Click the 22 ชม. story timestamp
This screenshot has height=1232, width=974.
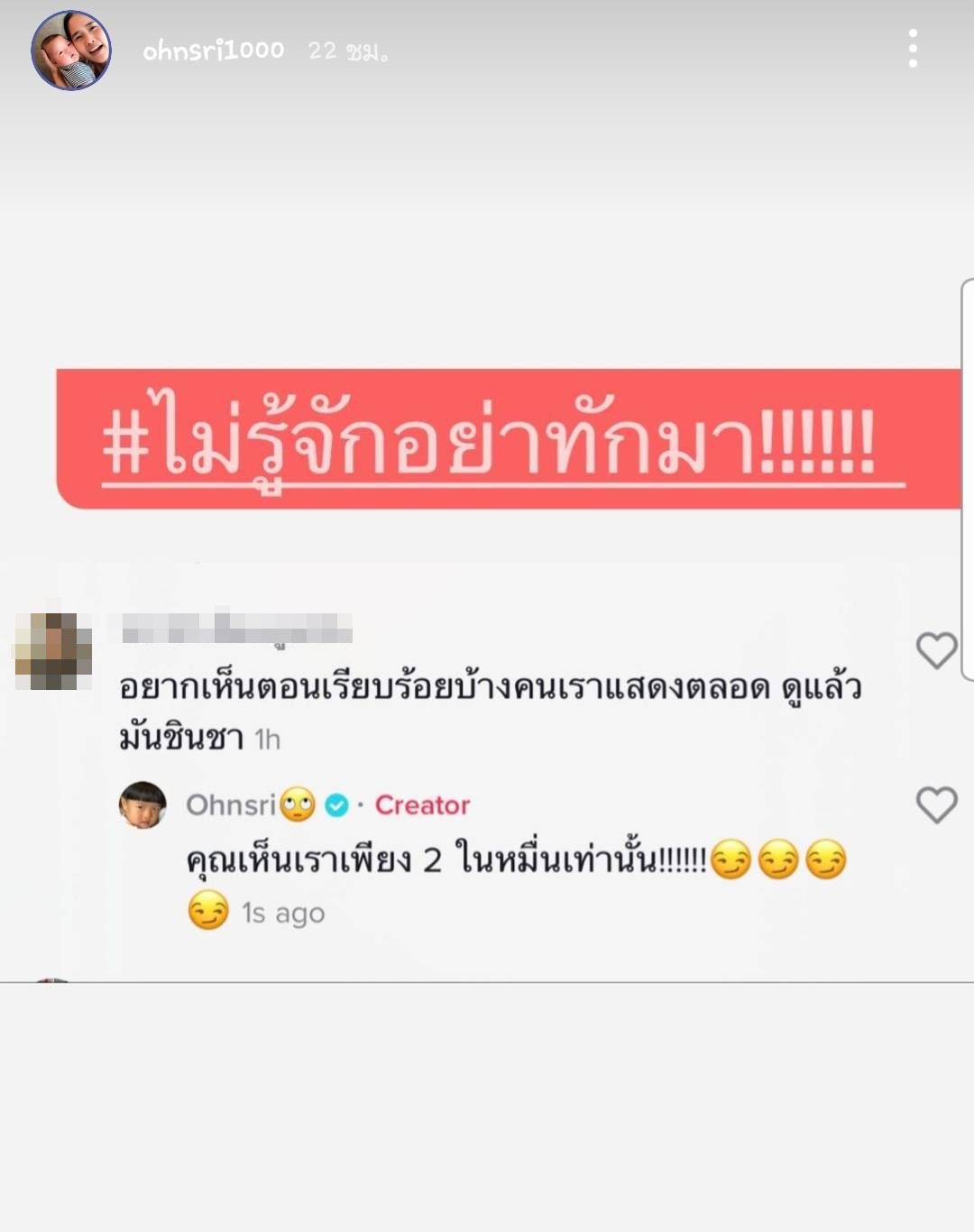click(x=348, y=51)
